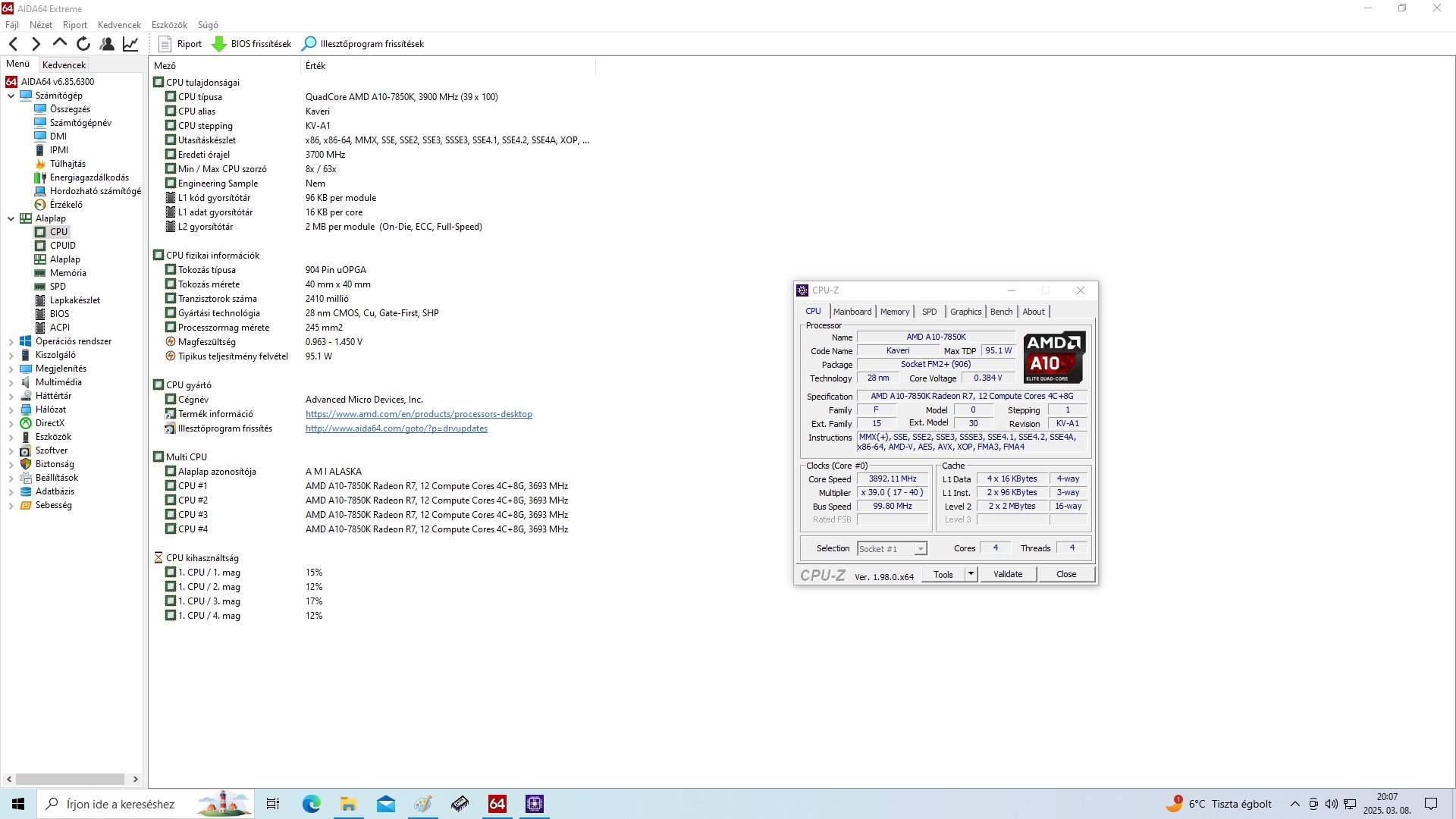Image resolution: width=1456 pixels, height=819 pixels.
Task: Switch to the Kedvencek tab
Action: [64, 65]
